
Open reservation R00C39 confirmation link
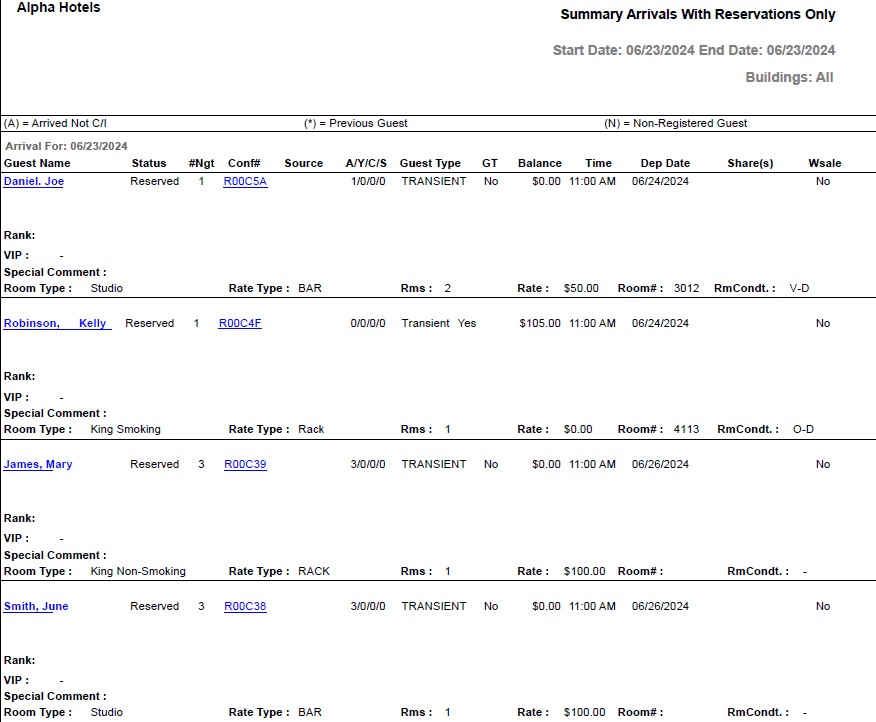point(245,464)
